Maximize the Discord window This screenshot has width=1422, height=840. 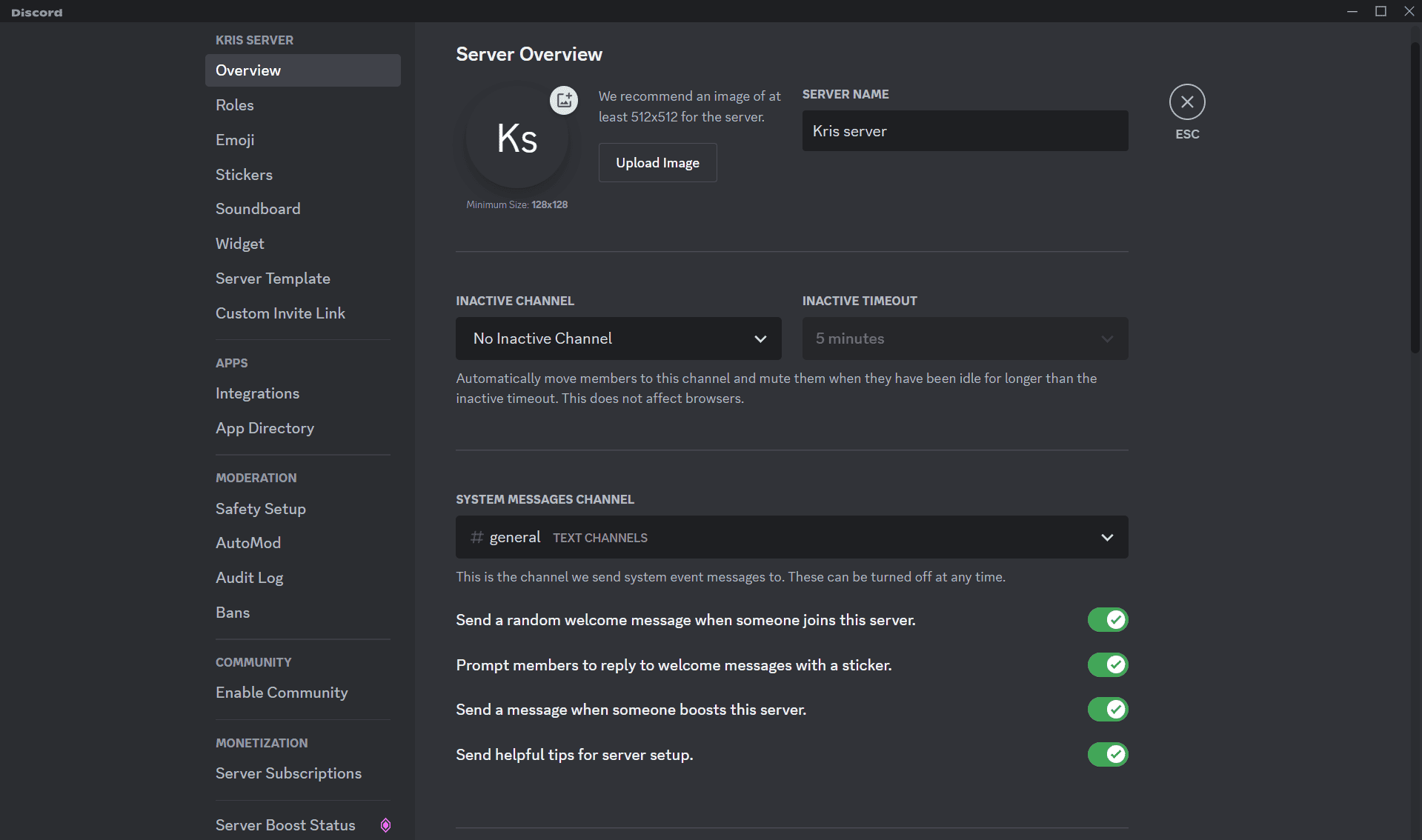coord(1381,11)
